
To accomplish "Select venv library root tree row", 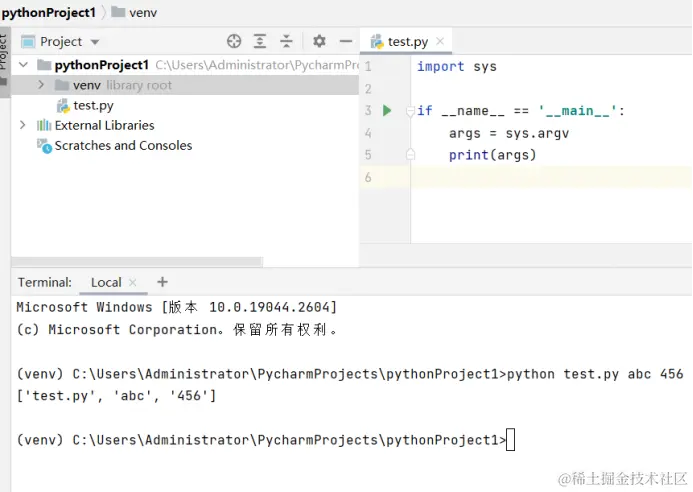I will (x=185, y=85).
